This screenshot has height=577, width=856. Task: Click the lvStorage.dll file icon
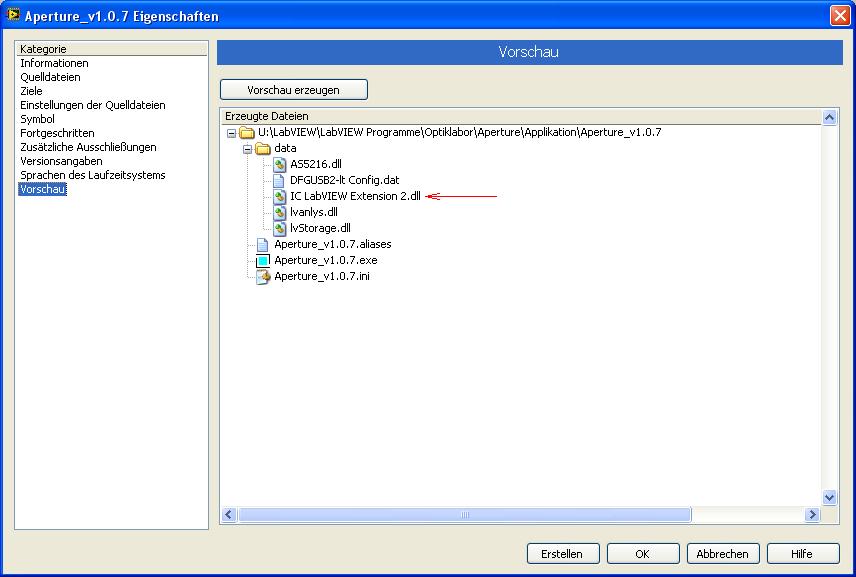point(280,228)
